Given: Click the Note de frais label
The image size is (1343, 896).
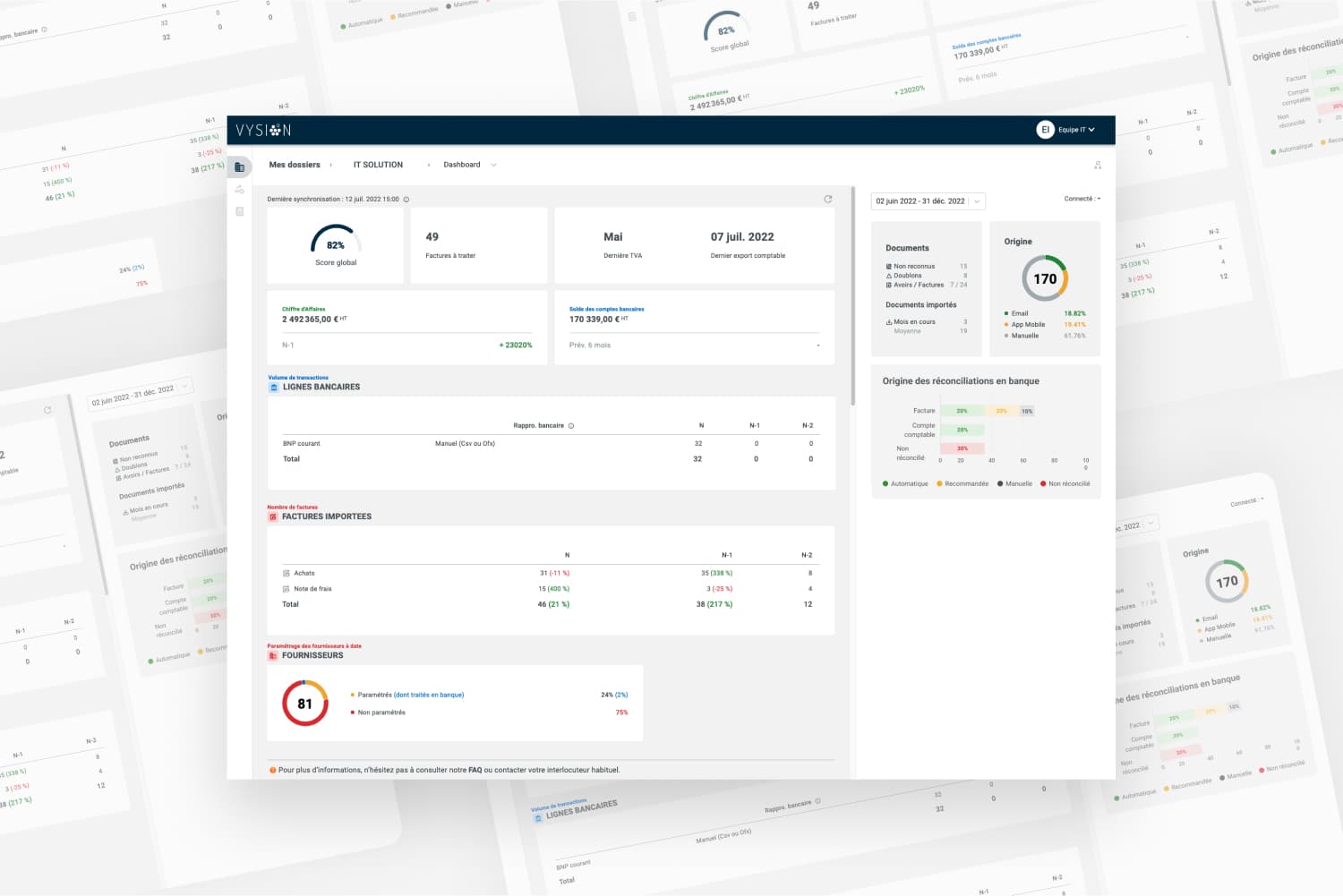Looking at the screenshot, I should tap(312, 589).
